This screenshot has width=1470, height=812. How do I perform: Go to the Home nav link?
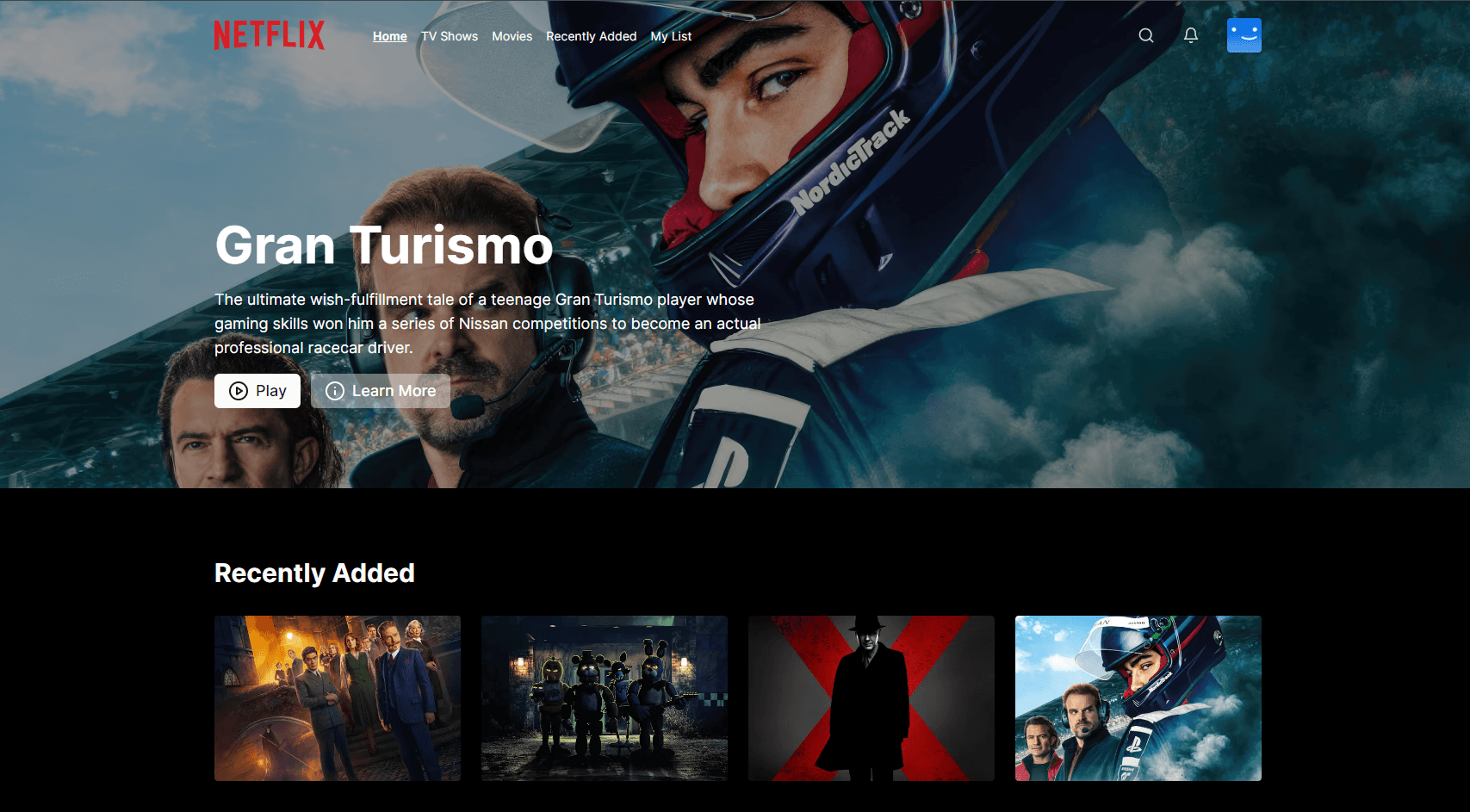pos(390,36)
